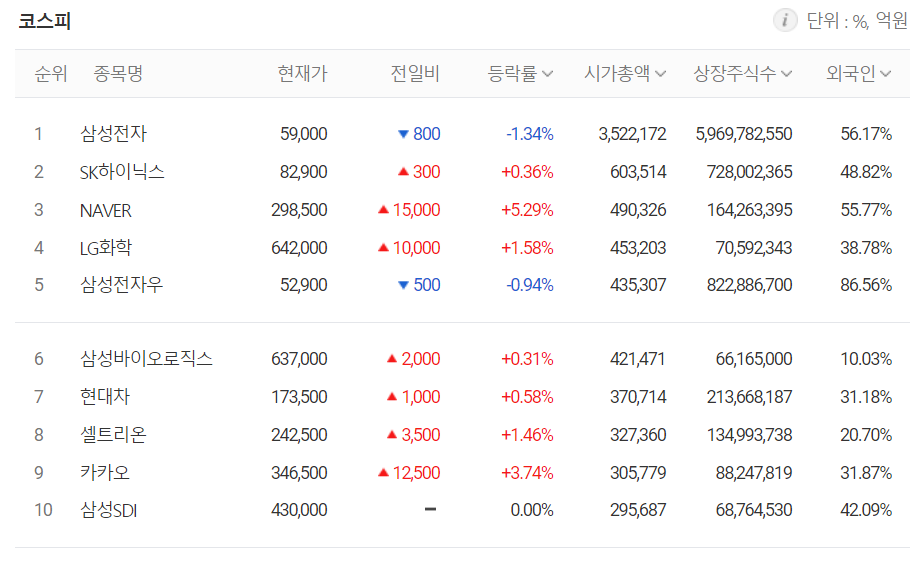Click the 코스피 section heading
The width and height of the screenshot is (913, 565).
45,21
